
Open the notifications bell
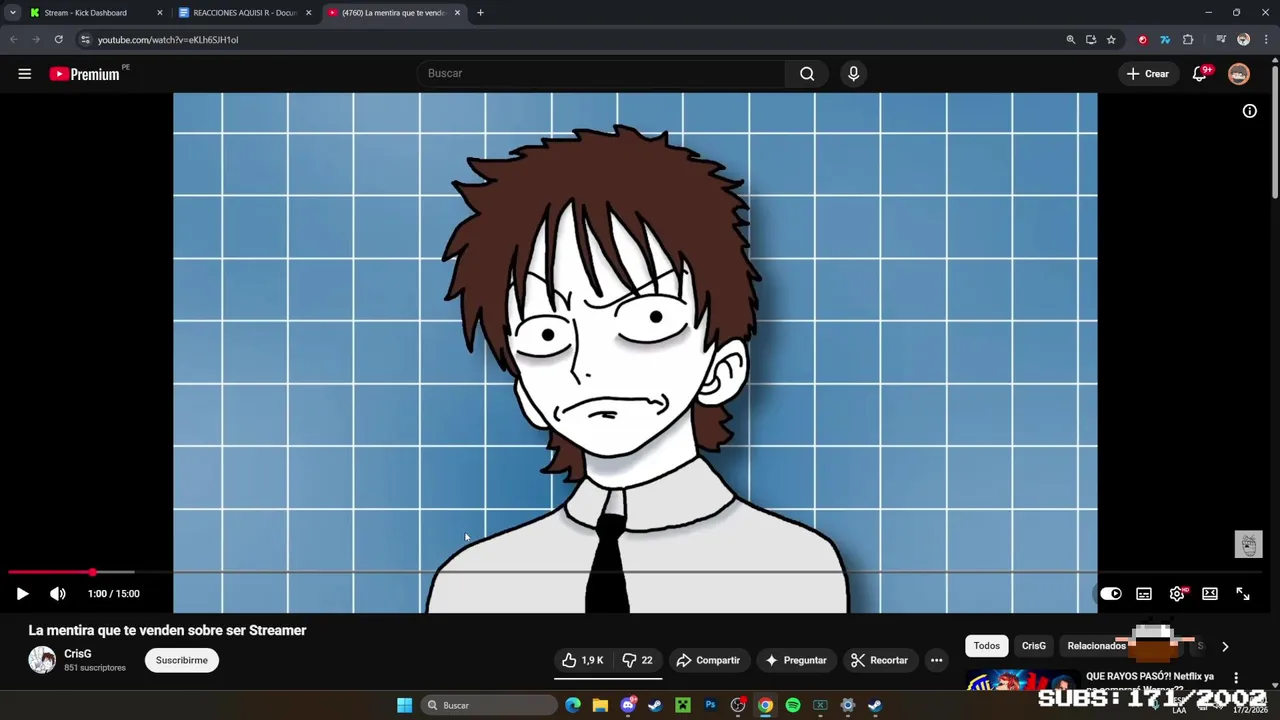click(x=1199, y=74)
